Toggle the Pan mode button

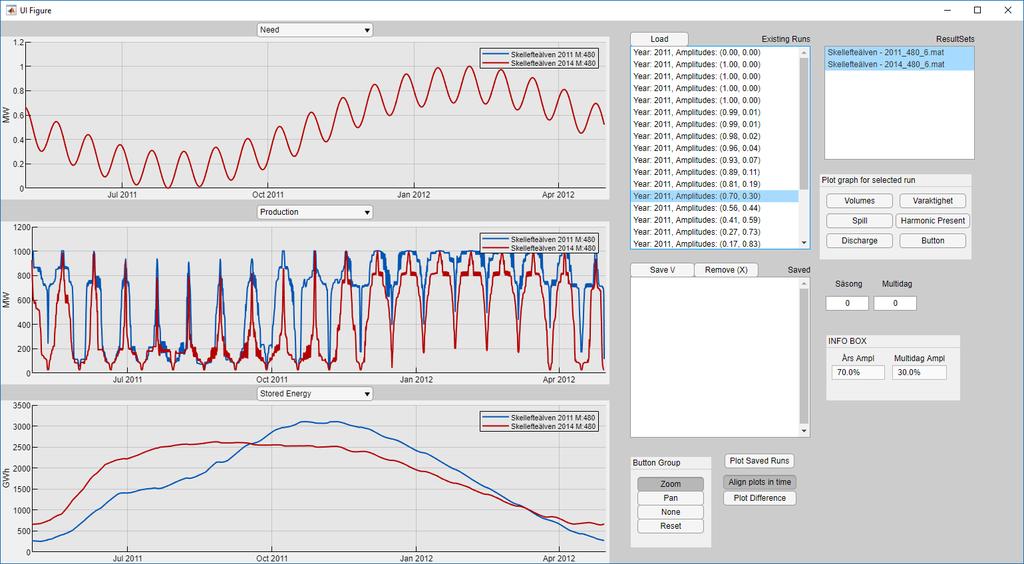[671, 497]
